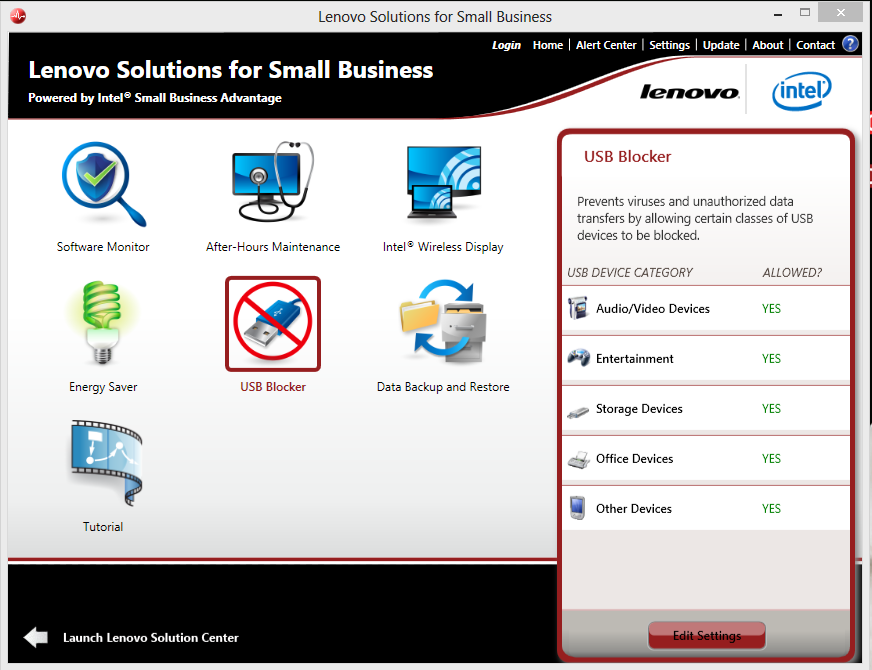Image resolution: width=872 pixels, height=670 pixels.
Task: Select the USB Blocker icon
Action: tap(273, 324)
